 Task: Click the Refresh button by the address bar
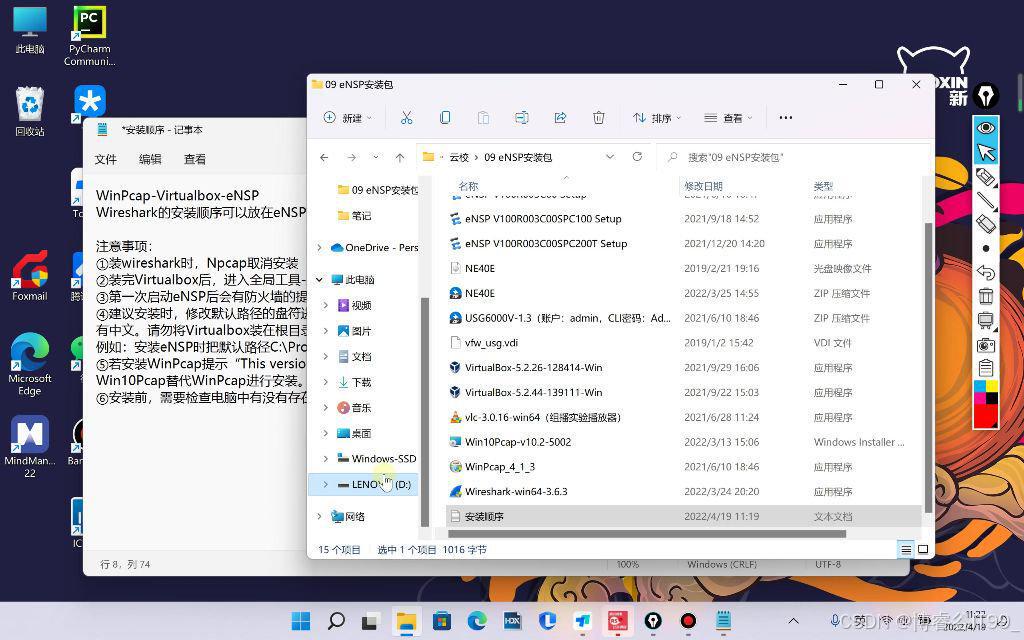637,157
